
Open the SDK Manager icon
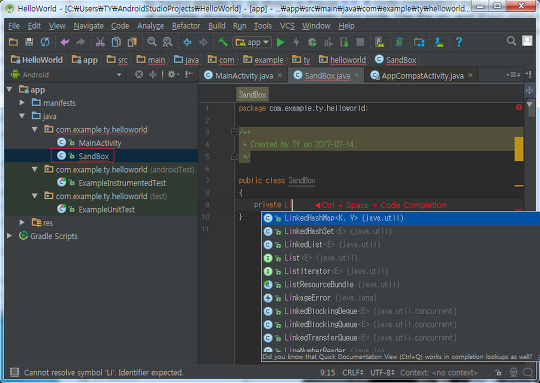(x=439, y=42)
